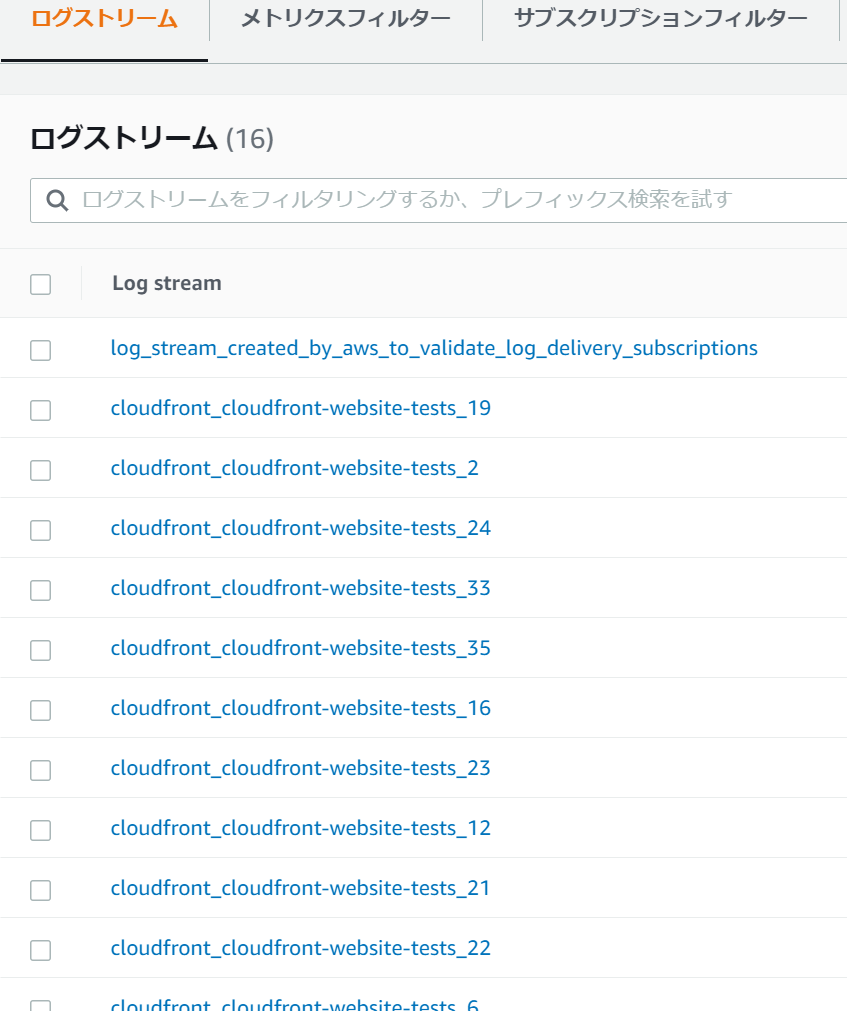Check the cloudfront-website-tests_33 checkbox
The image size is (847, 1011).
point(40,589)
